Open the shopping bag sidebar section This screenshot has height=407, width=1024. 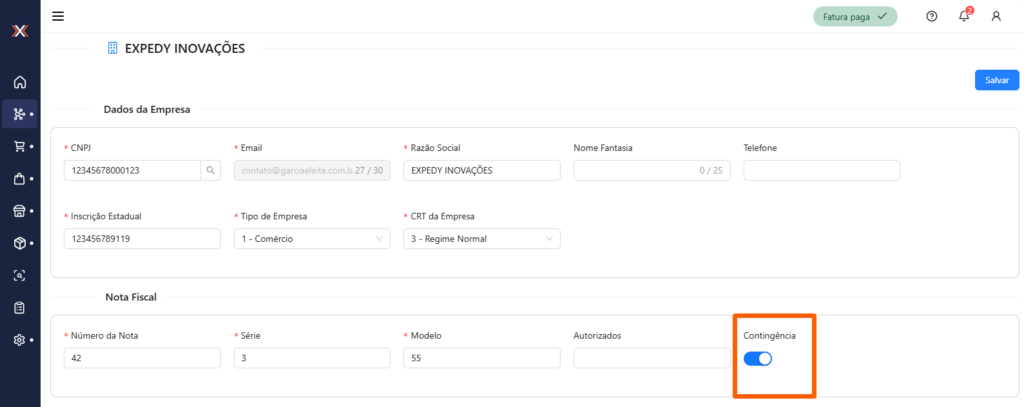[19, 179]
